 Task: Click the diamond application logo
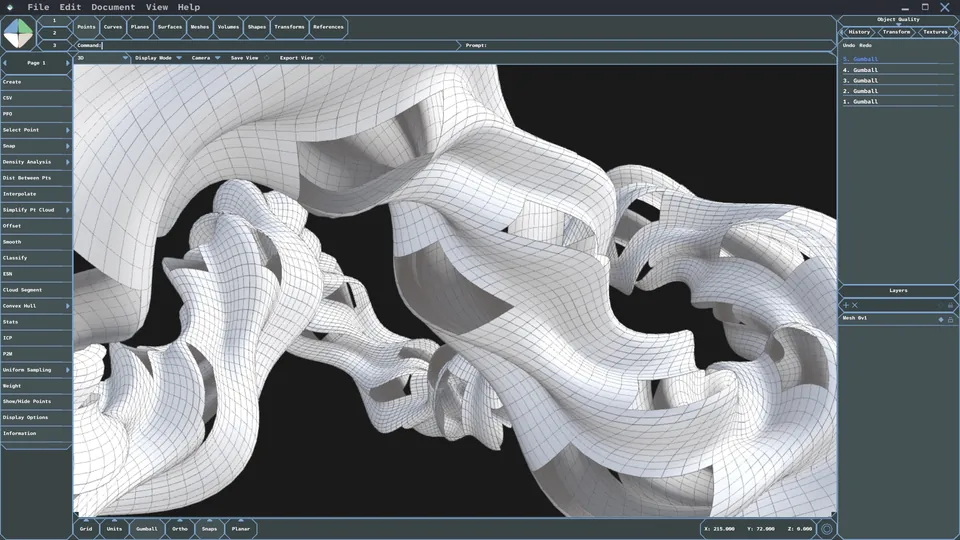tap(18, 33)
